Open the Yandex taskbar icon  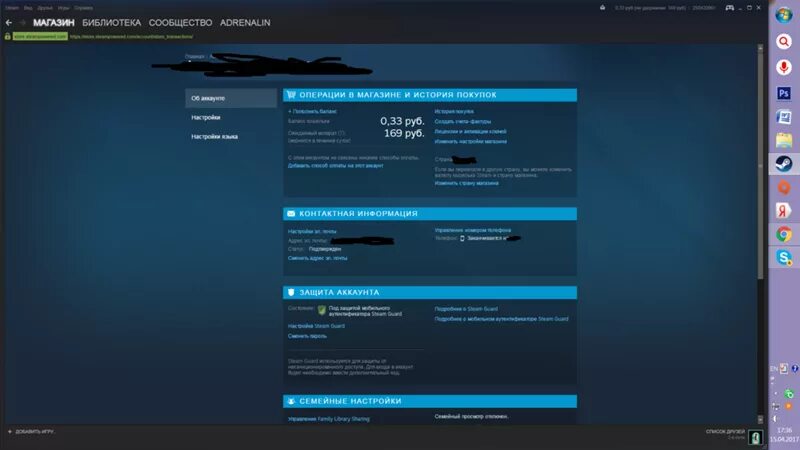tap(784, 211)
